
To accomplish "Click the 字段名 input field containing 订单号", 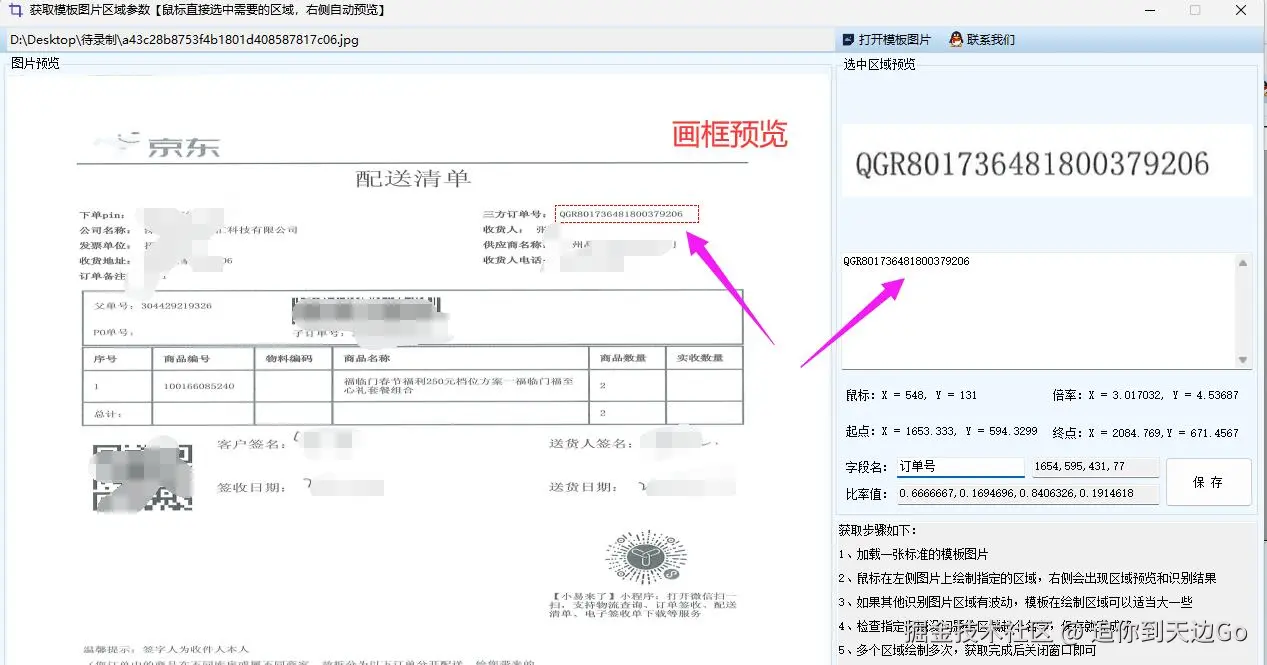I will (960, 467).
